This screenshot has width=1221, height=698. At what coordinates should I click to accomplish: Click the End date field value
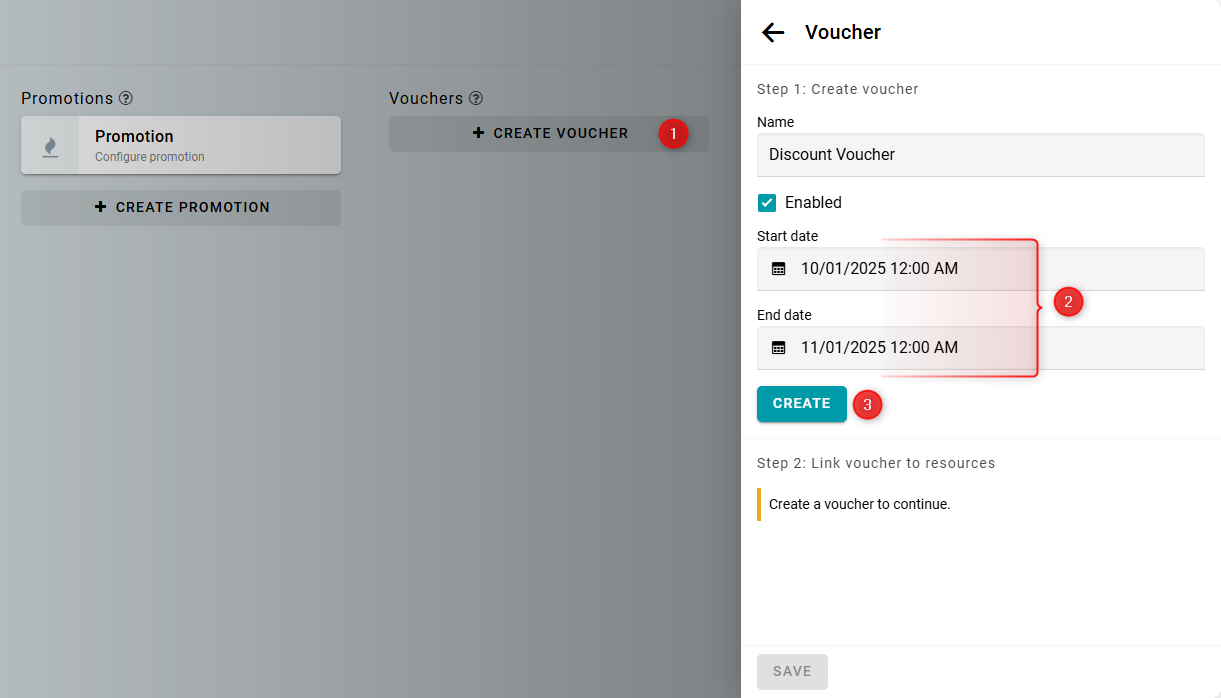(x=879, y=348)
